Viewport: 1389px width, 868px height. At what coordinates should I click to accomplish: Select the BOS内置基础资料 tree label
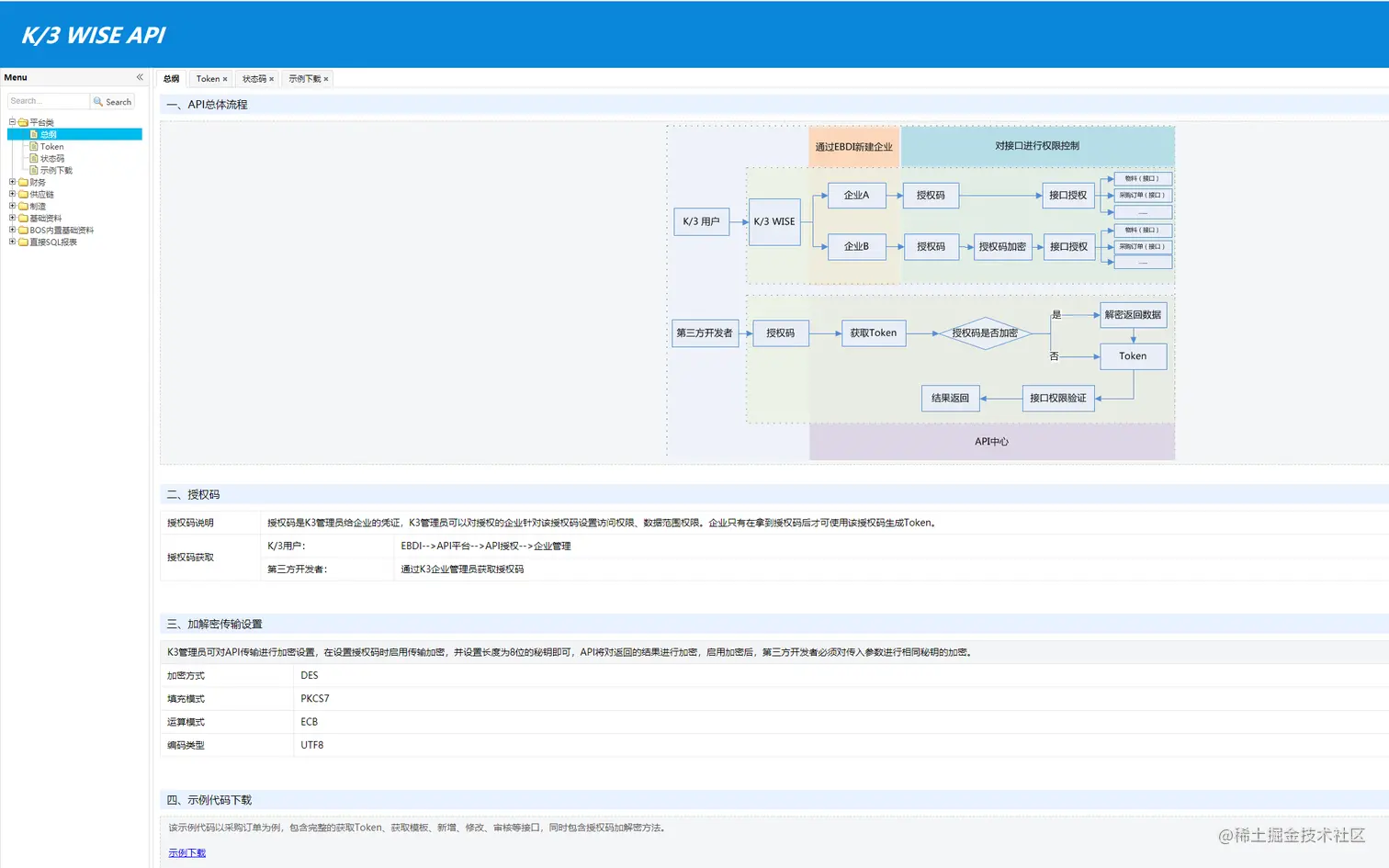(x=62, y=230)
